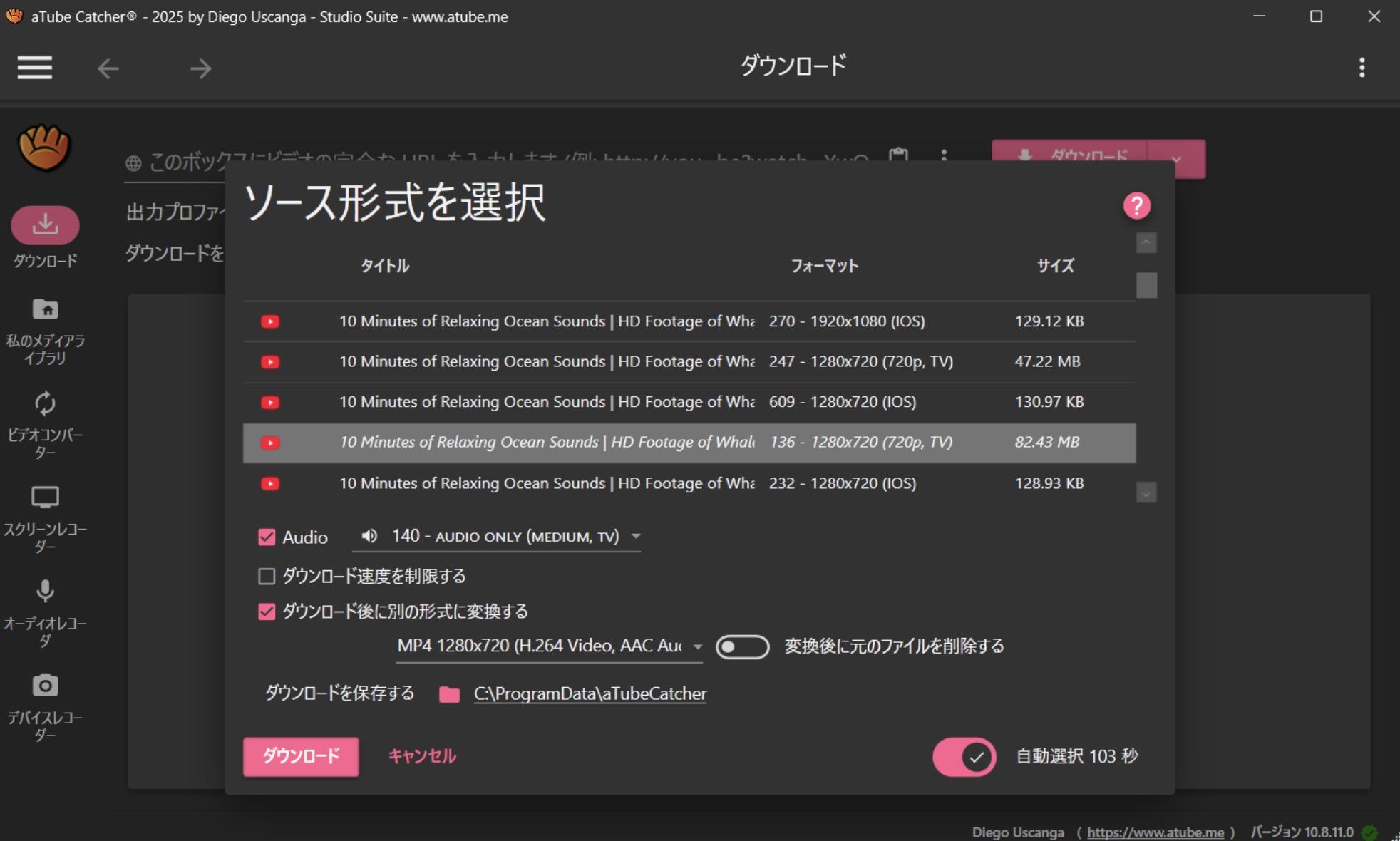
Task: Click the フォーマット column header
Action: pos(825,266)
